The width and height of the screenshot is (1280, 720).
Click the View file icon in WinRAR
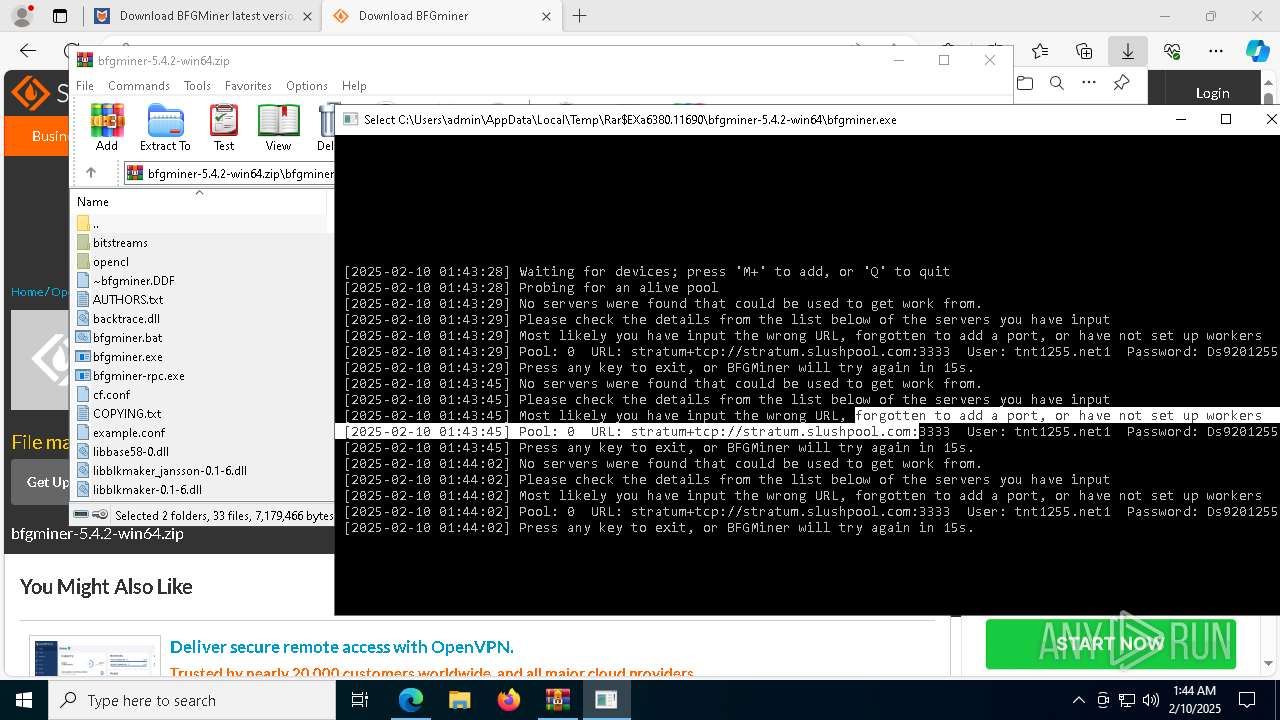coord(278,127)
